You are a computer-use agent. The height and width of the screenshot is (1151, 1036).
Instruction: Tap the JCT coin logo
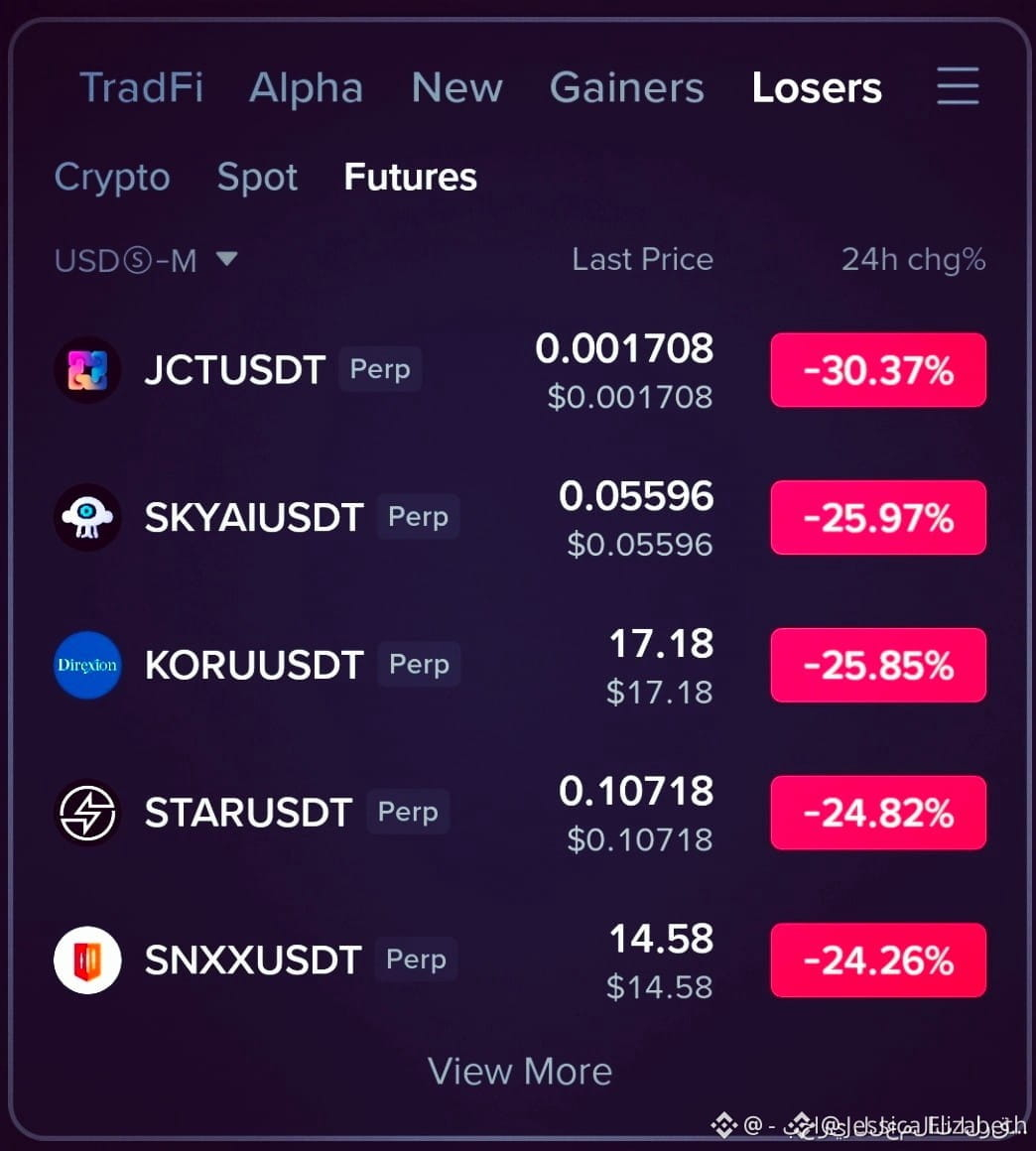coord(87,369)
